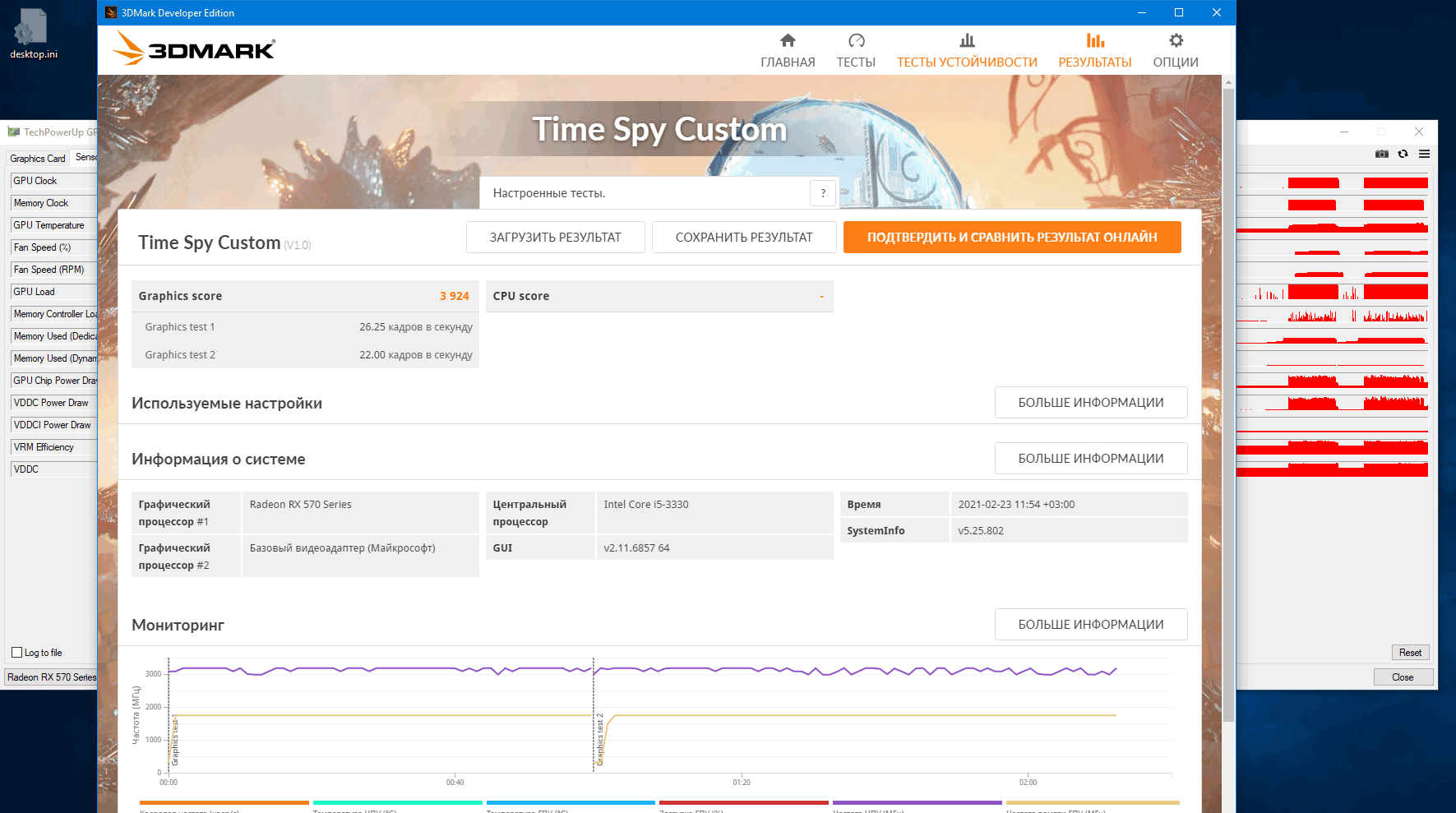Click Reset button in GPU-Z

click(1410, 653)
